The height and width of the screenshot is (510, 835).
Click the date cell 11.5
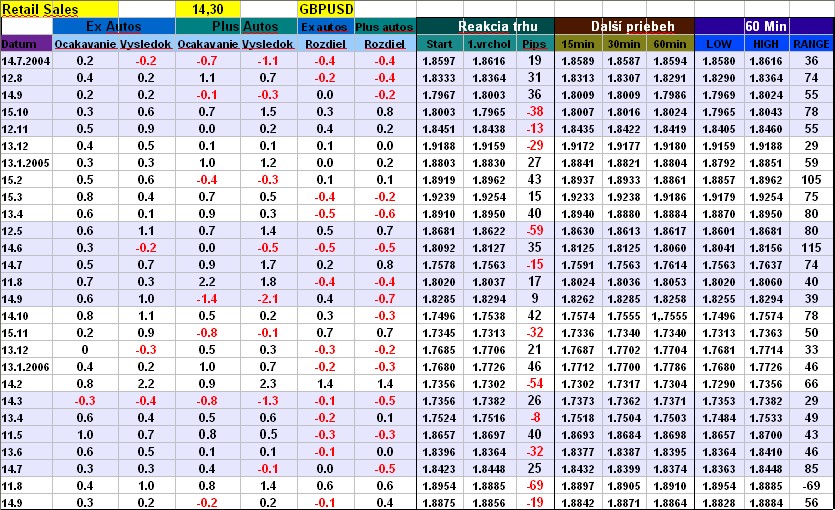[x=26, y=435]
